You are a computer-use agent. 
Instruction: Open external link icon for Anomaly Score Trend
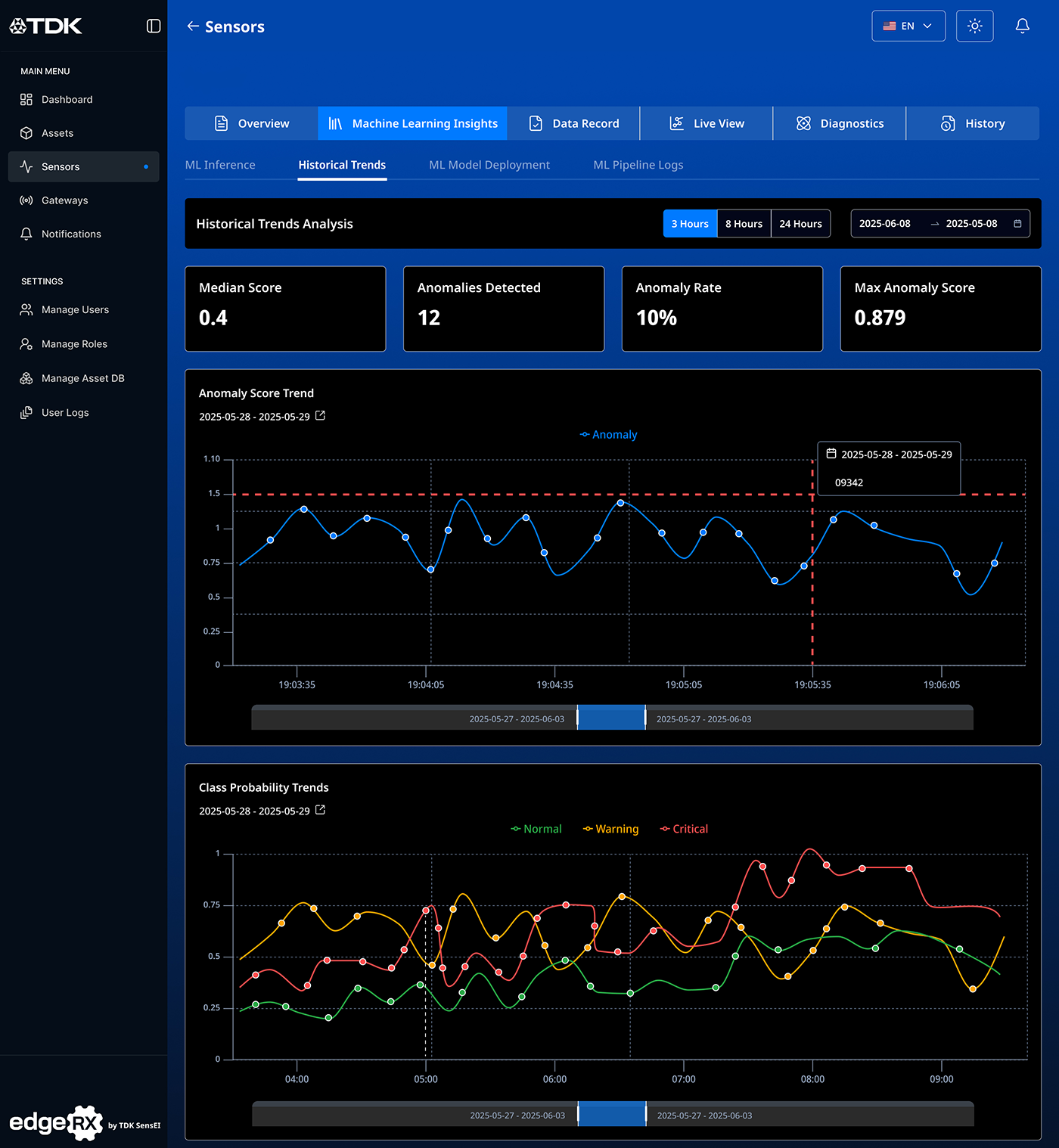[320, 416]
